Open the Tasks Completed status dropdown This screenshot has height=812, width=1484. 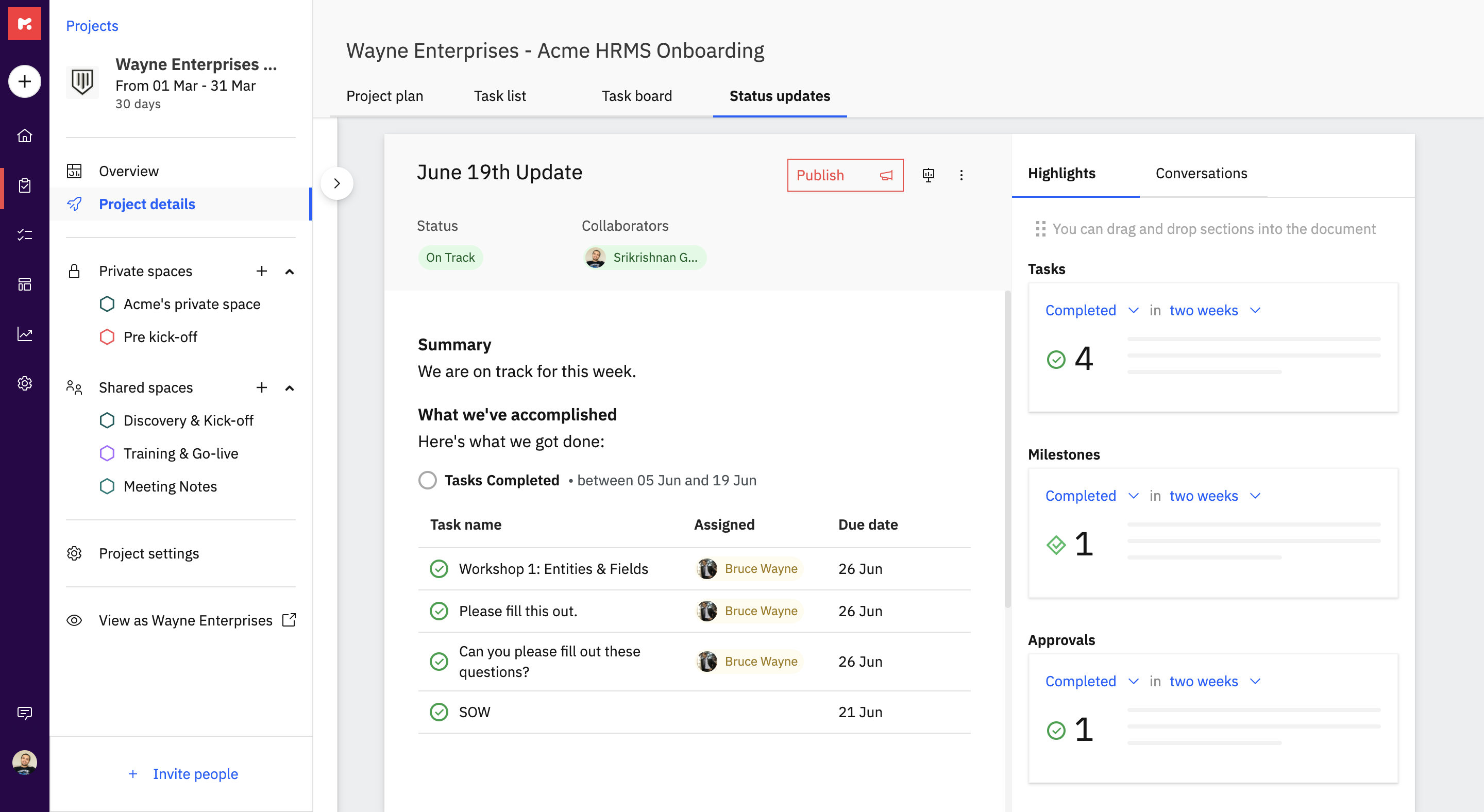(1092, 310)
